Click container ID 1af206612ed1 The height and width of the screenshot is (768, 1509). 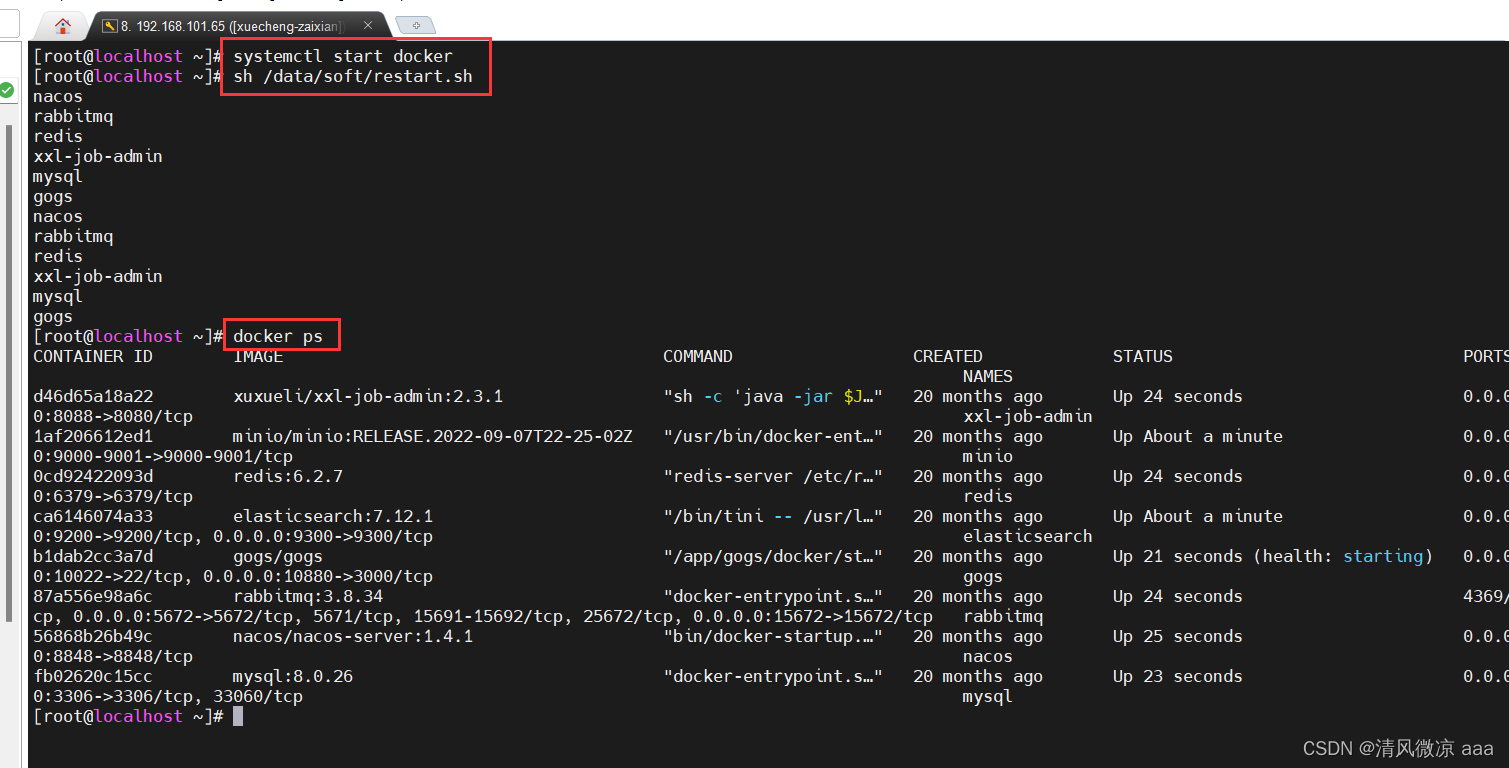point(93,436)
